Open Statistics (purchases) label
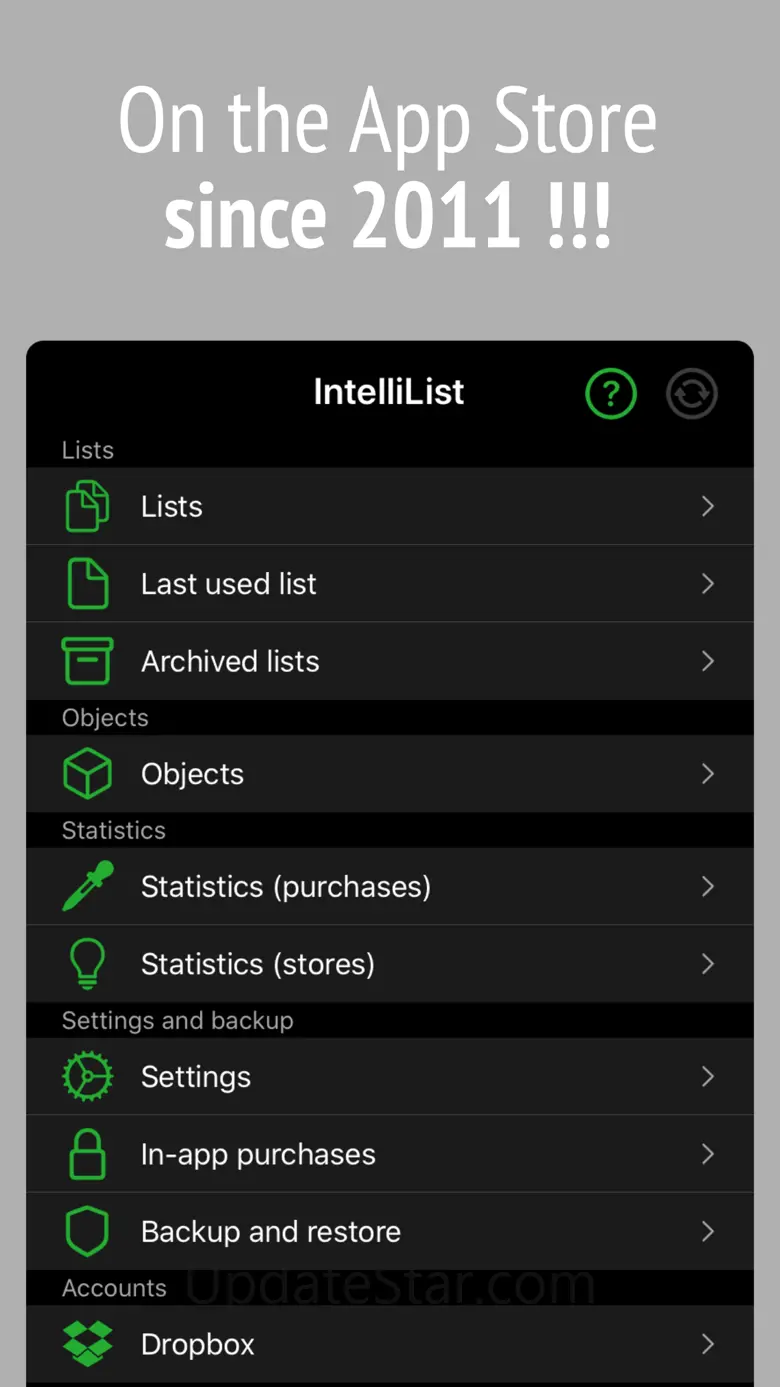Image resolution: width=780 pixels, height=1387 pixels. (285, 887)
